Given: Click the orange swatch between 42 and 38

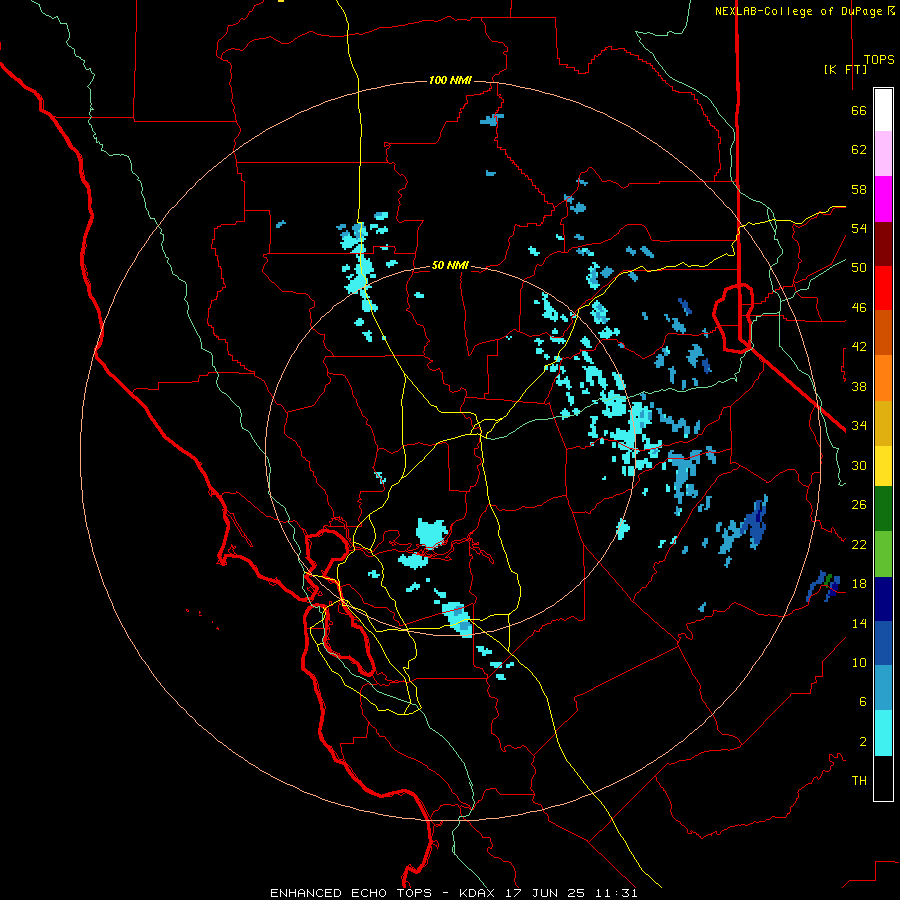Looking at the screenshot, I should 883,378.
